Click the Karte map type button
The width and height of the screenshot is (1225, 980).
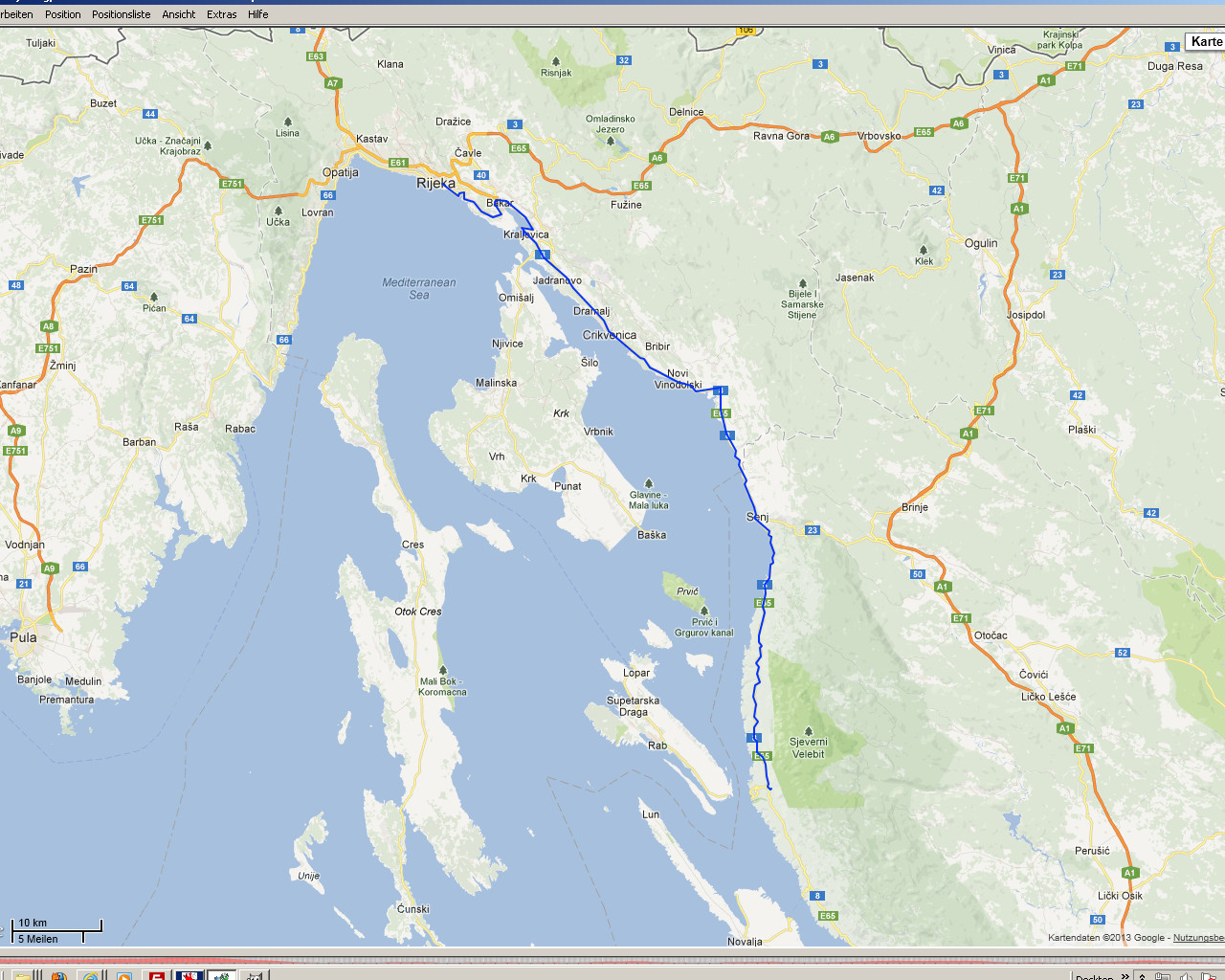[x=1206, y=41]
